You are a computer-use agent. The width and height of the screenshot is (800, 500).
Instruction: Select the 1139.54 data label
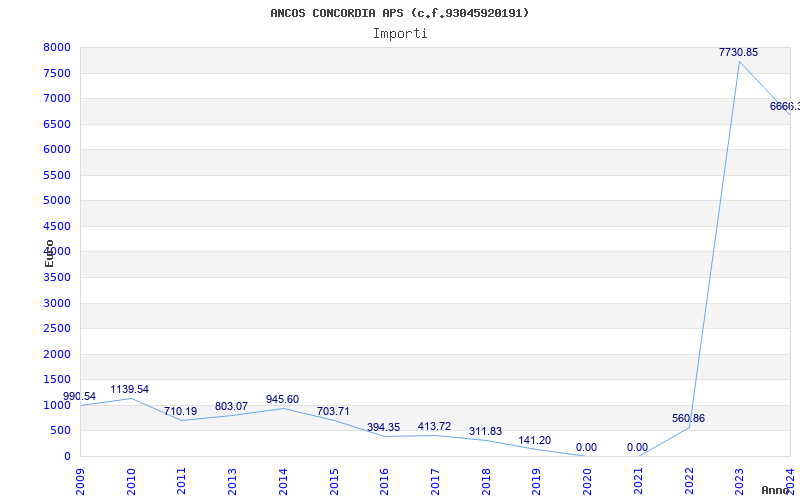130,389
